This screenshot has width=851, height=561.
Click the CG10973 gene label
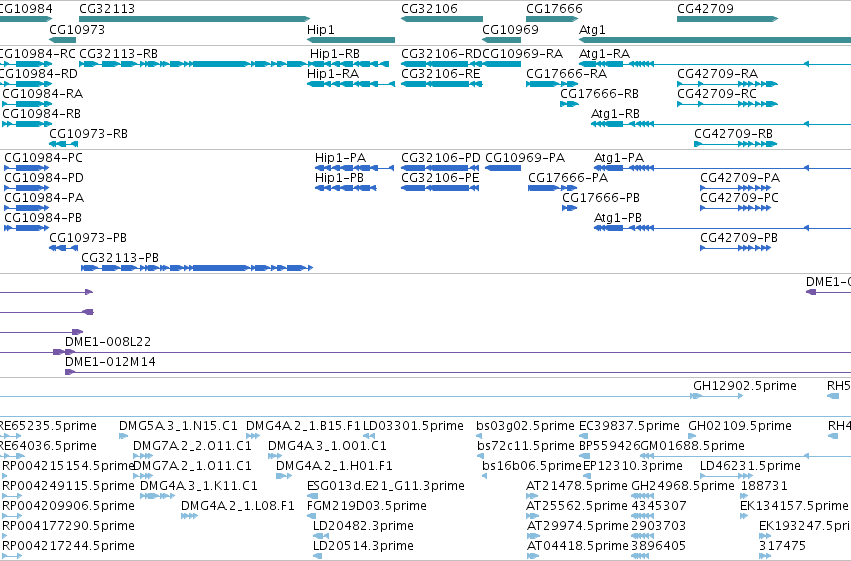click(x=77, y=30)
